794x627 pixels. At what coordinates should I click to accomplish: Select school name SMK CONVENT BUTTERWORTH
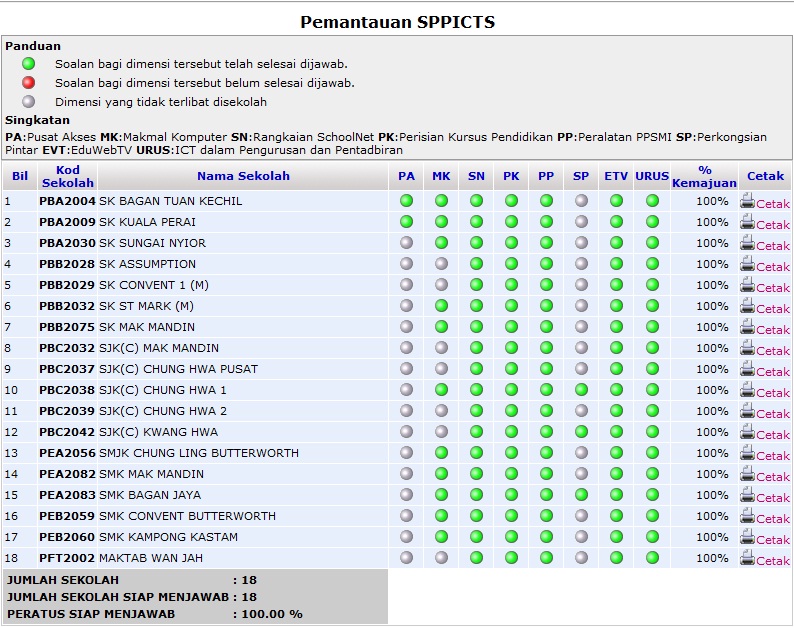[x=187, y=516]
